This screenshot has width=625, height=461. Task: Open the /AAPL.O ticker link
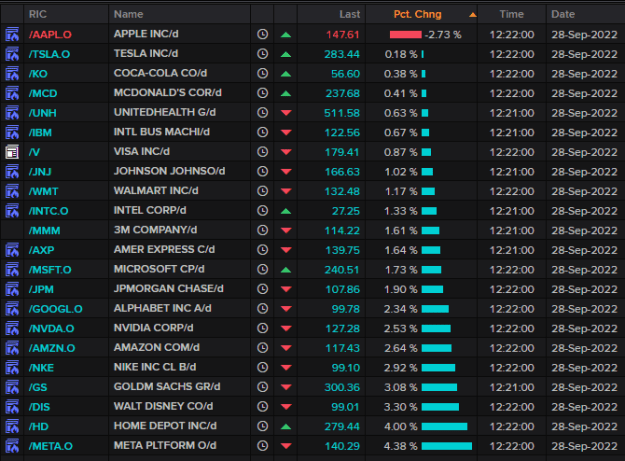[x=50, y=35]
